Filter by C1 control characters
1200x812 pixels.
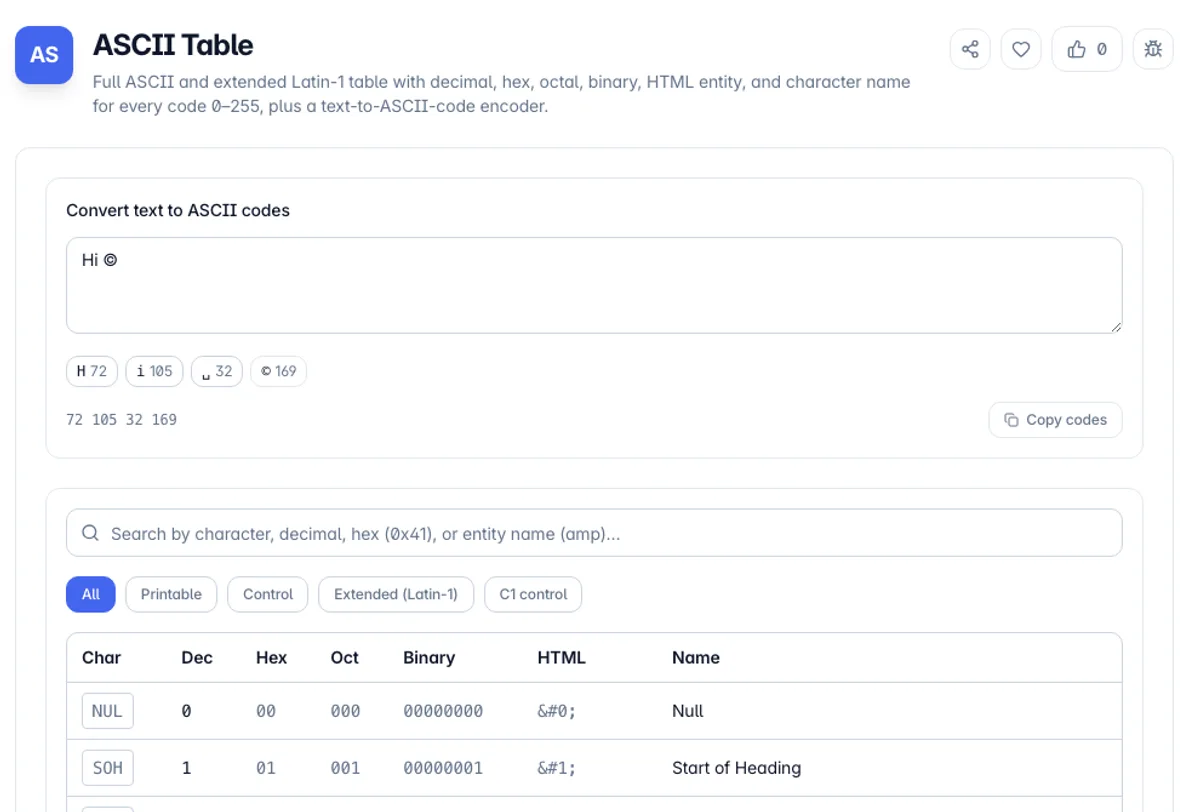(533, 594)
